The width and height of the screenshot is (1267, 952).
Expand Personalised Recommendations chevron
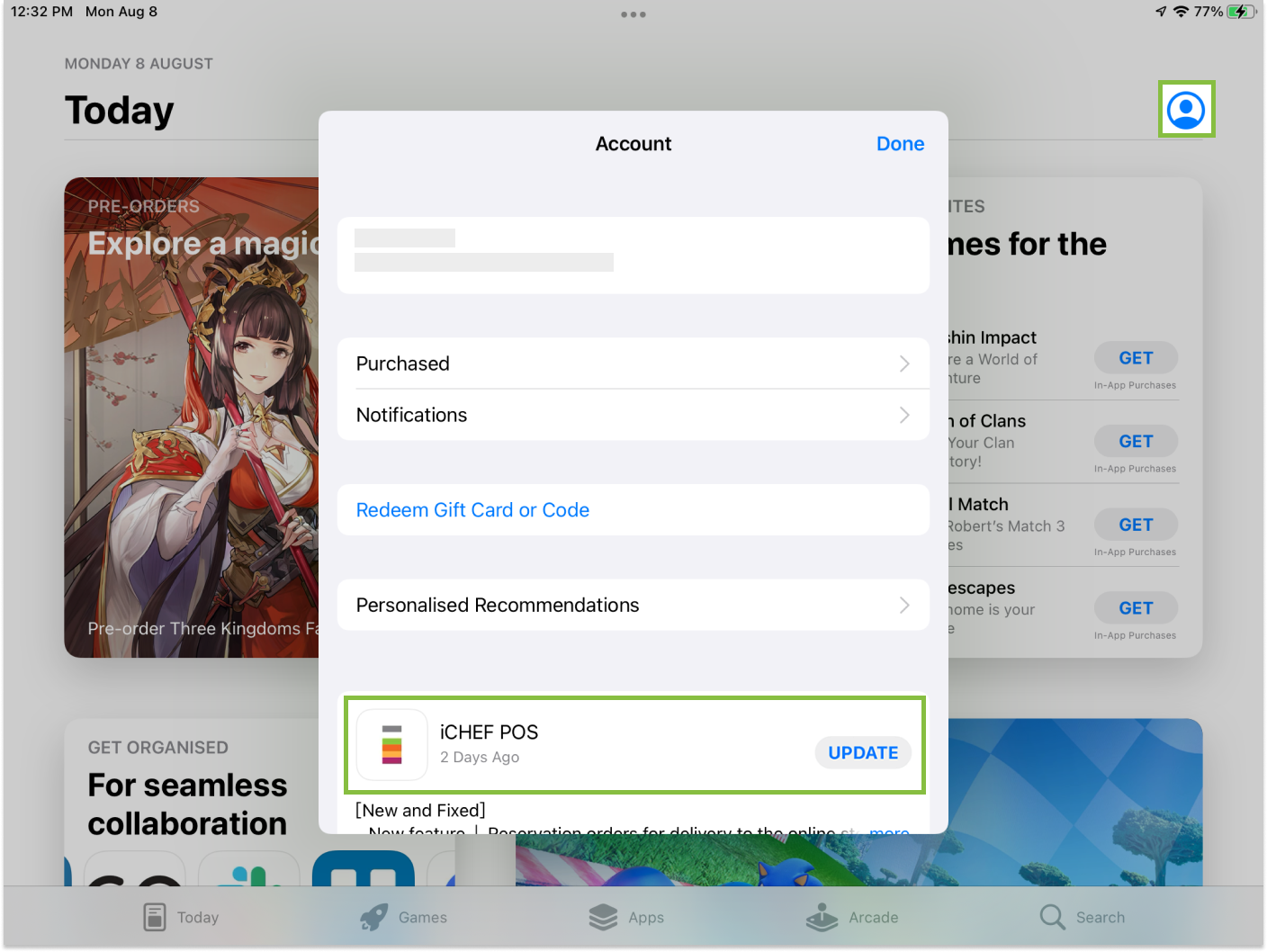[904, 606]
